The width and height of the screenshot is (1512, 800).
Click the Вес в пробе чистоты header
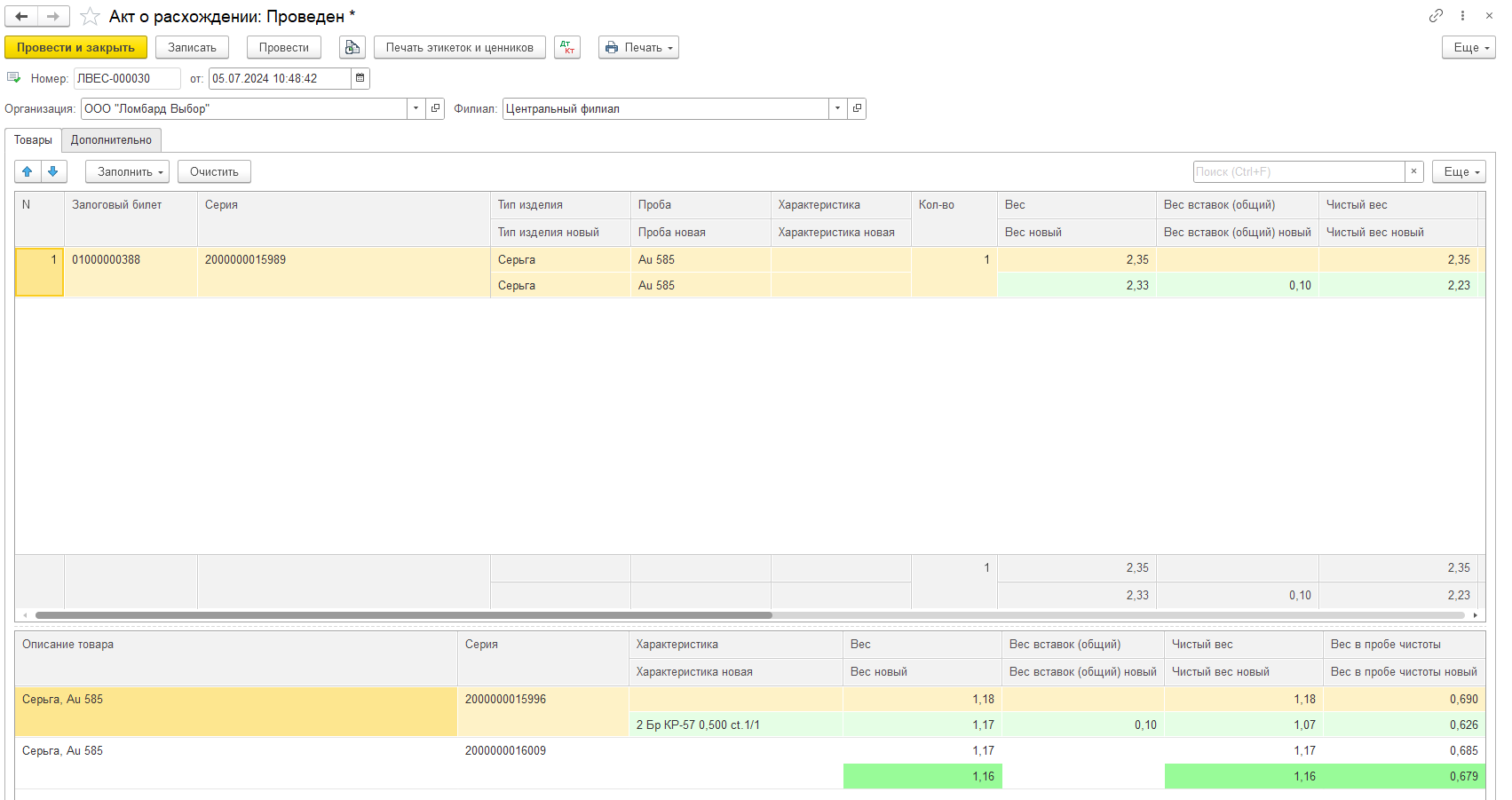point(1405,645)
